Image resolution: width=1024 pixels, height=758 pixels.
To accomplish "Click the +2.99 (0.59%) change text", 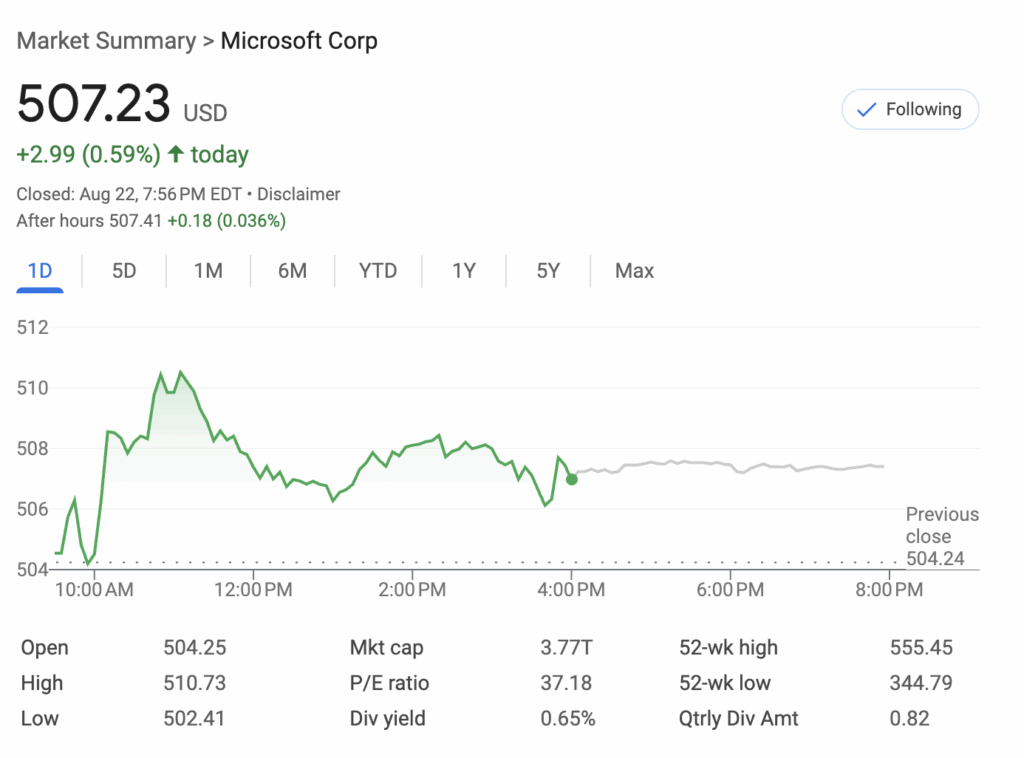I will coord(88,155).
